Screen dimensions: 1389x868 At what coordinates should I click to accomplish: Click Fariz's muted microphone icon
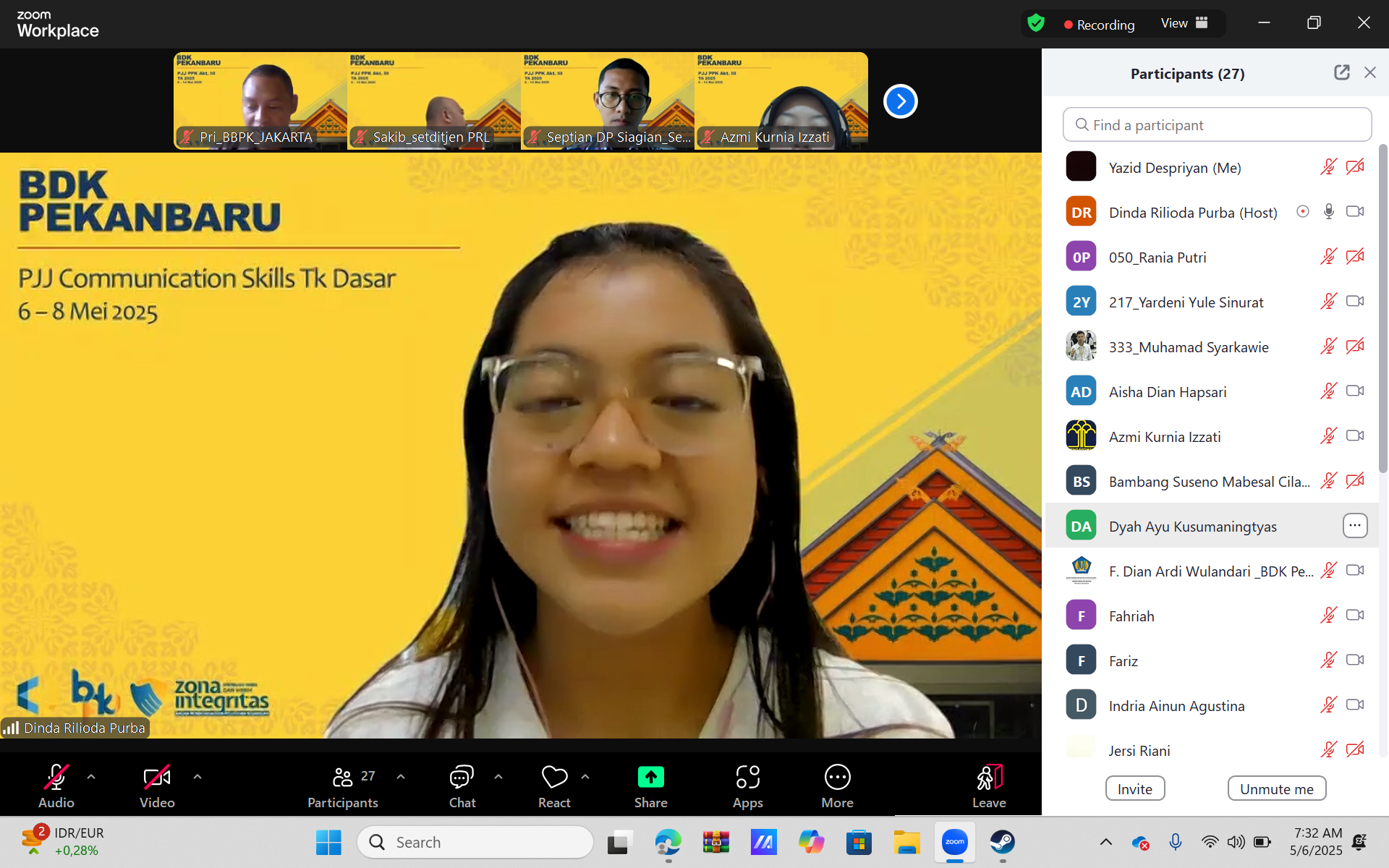click(1328, 660)
